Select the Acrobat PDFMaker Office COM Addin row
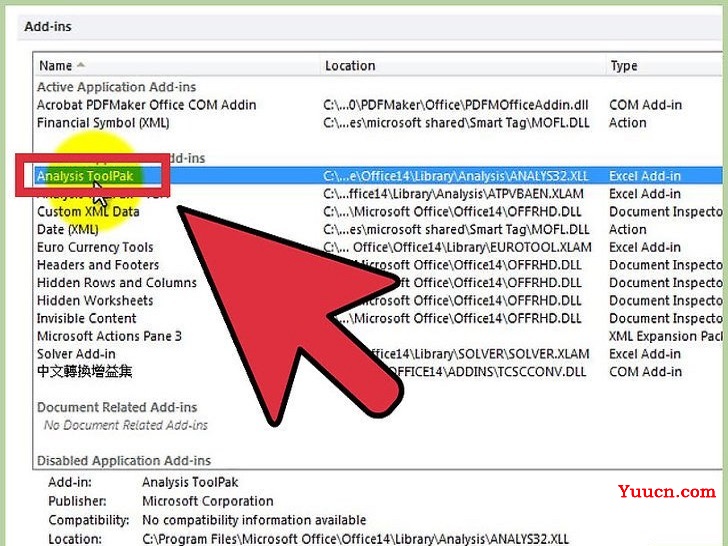Screen dimensions: 728x546 379,105
